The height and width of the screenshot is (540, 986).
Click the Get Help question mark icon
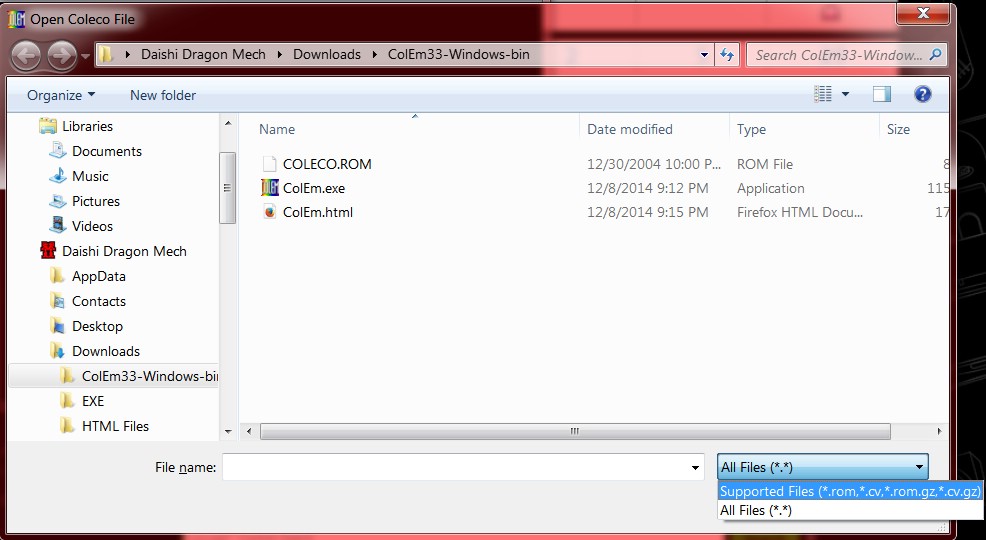coord(922,95)
